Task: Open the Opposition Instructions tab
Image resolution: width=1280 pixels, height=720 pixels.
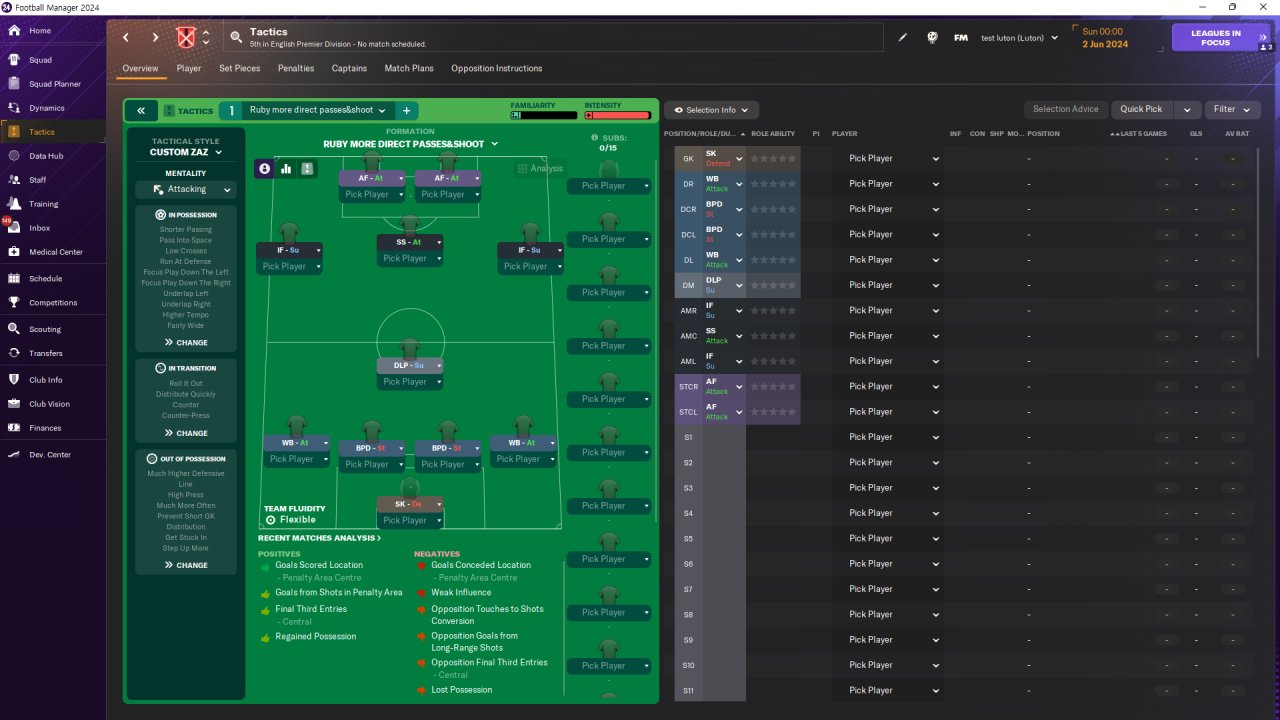Action: pos(497,68)
